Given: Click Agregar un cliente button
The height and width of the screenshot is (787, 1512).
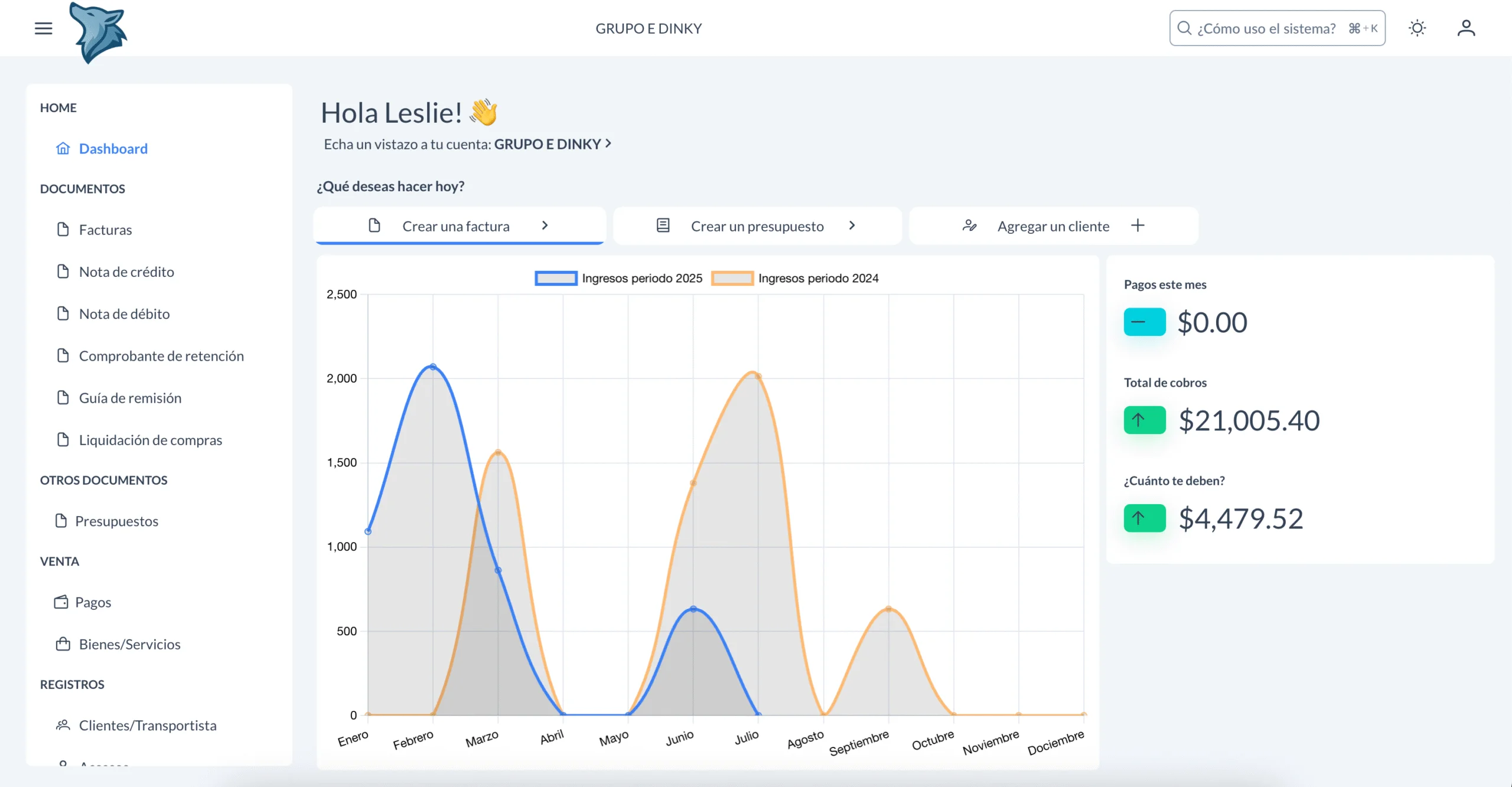Looking at the screenshot, I should (1053, 226).
